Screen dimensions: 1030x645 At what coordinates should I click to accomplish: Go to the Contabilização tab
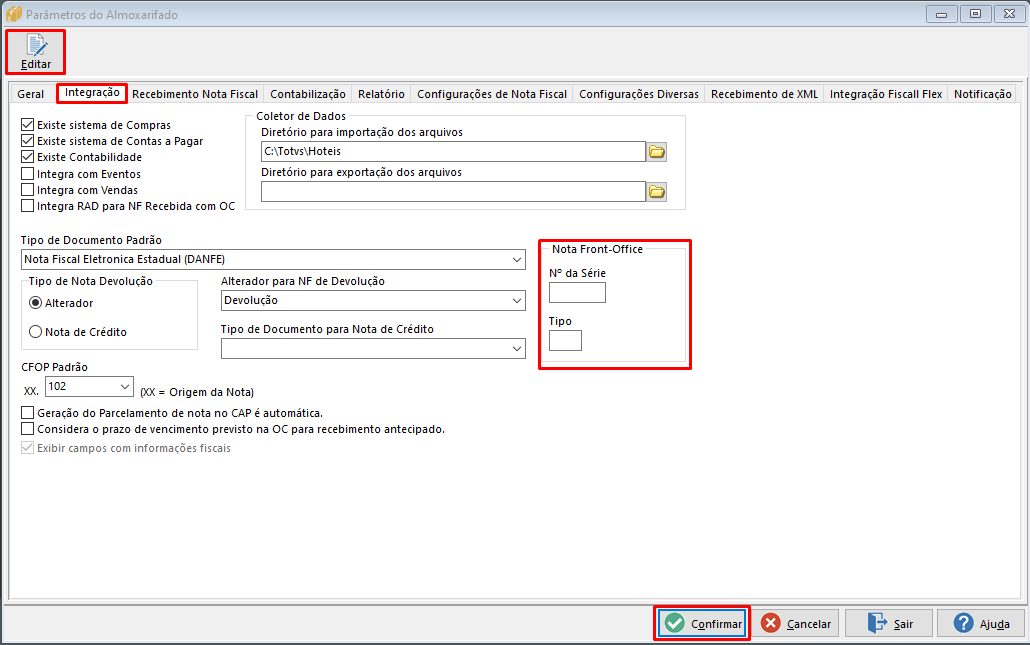tap(308, 94)
